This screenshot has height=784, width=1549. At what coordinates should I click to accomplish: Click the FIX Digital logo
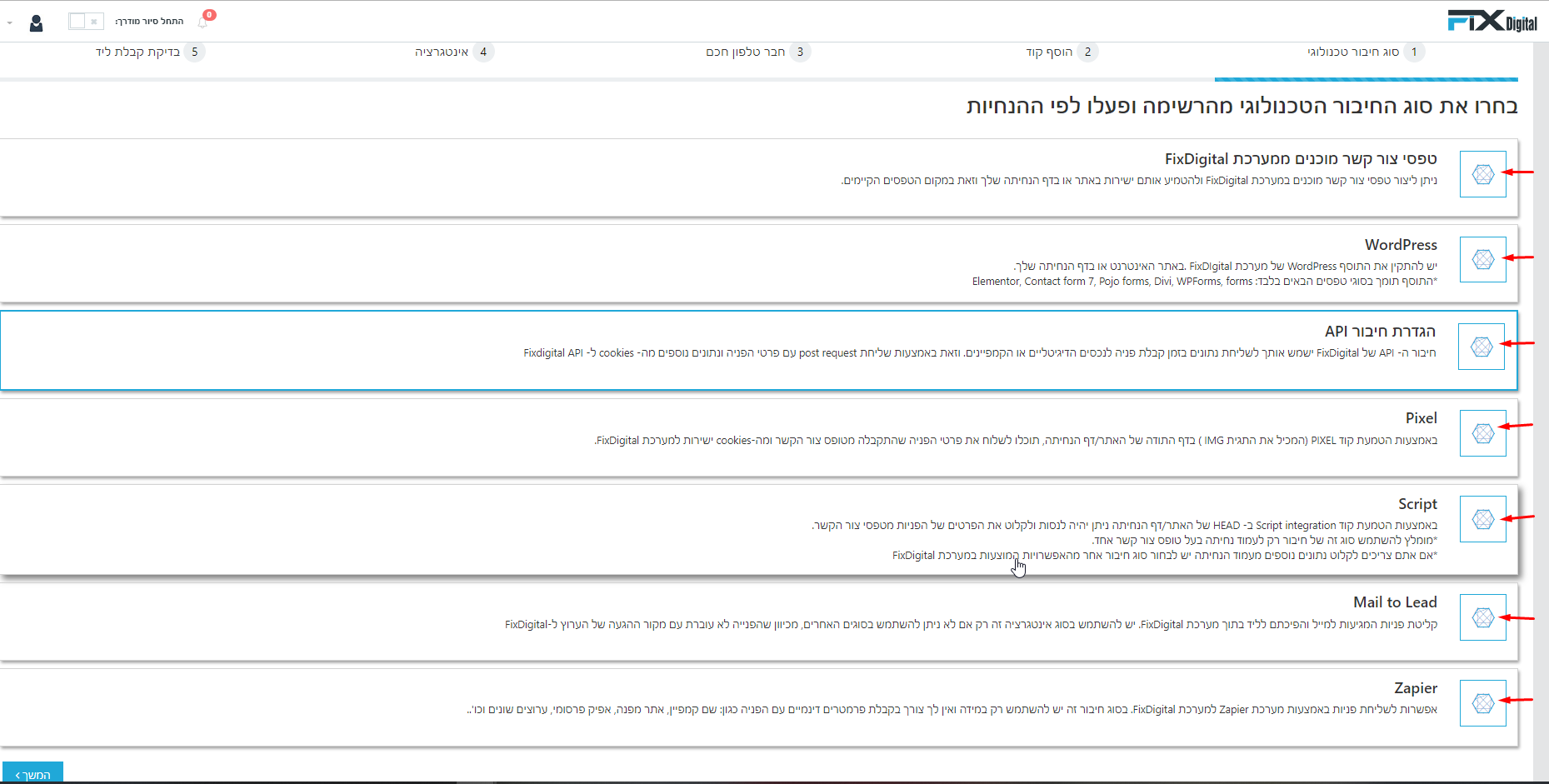tap(1492, 21)
